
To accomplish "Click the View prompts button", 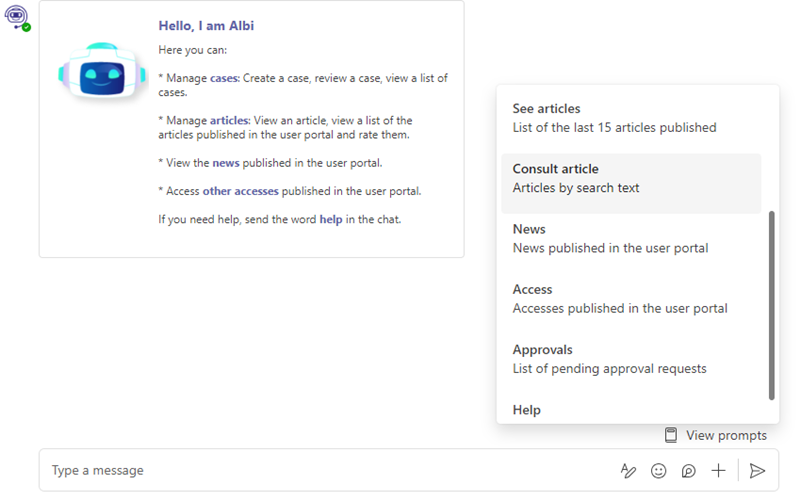I will click(x=716, y=435).
